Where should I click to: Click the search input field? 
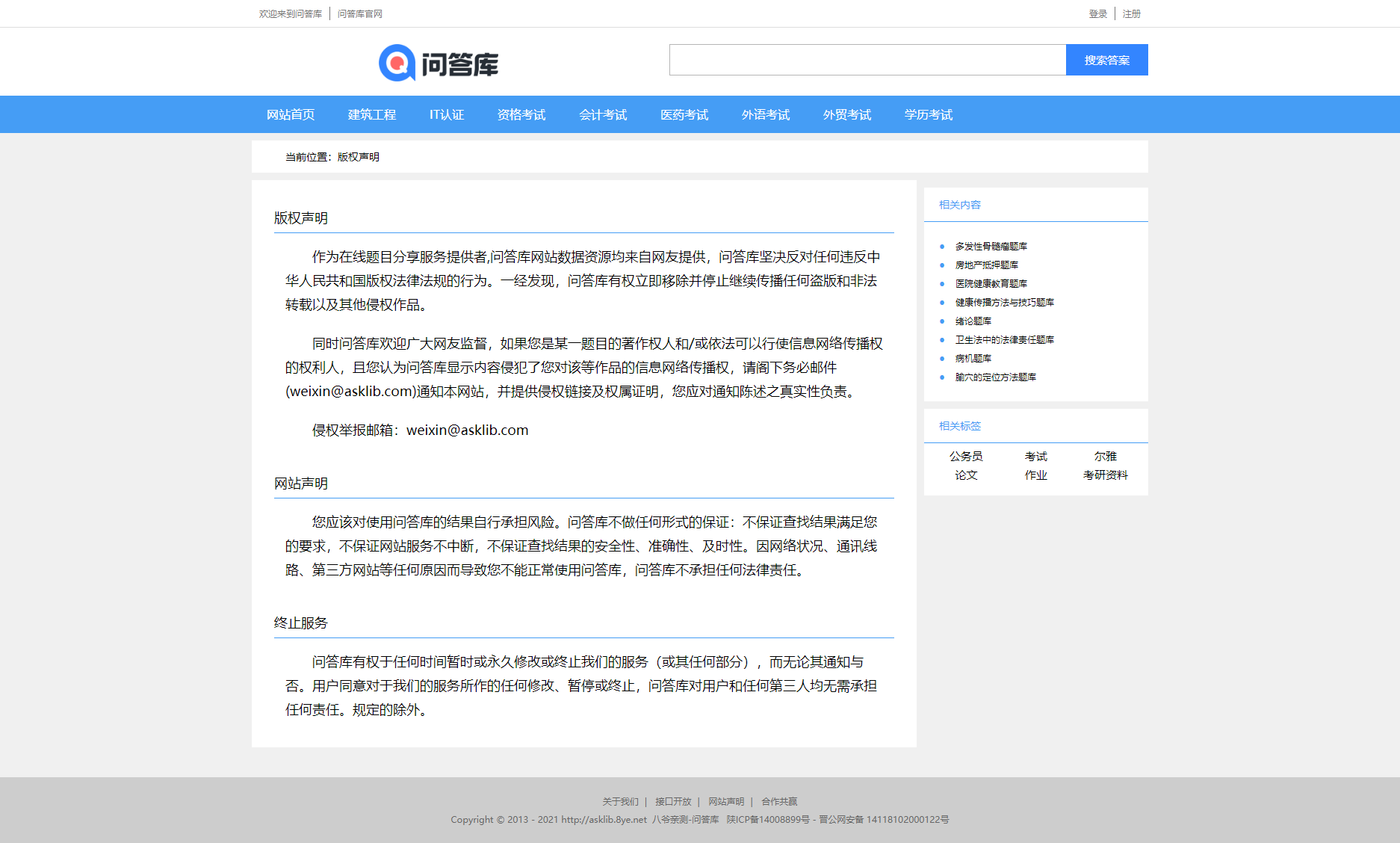click(867, 60)
